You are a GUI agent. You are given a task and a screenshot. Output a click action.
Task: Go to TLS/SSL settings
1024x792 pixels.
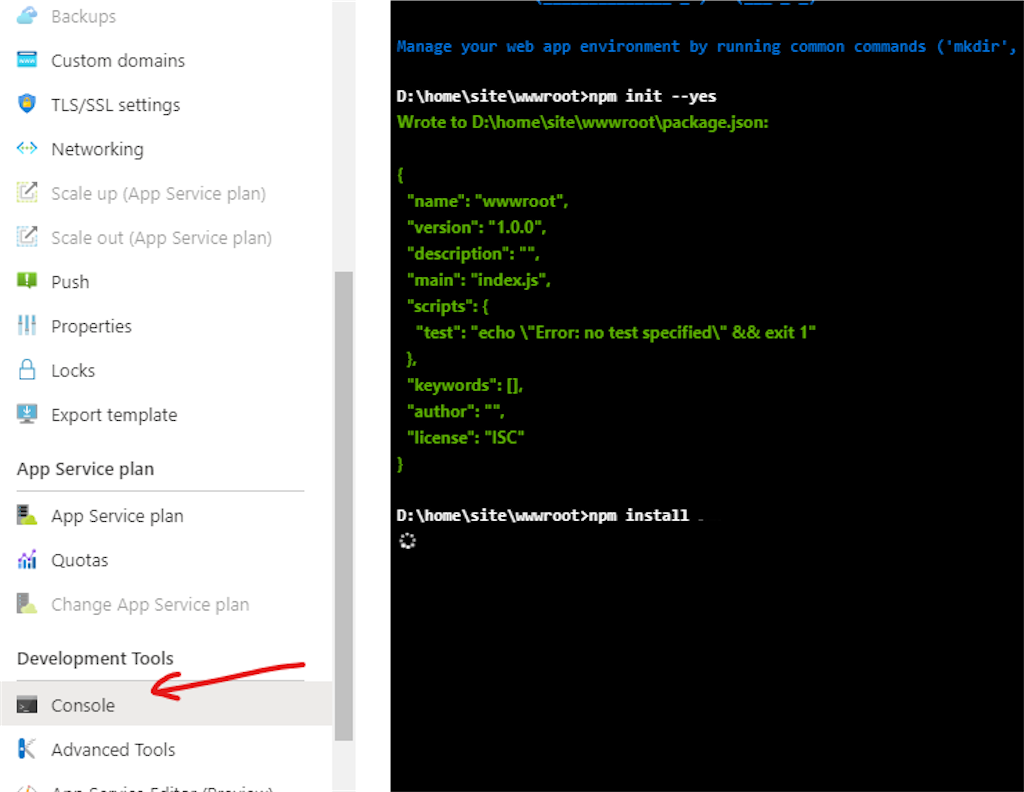pos(116,105)
